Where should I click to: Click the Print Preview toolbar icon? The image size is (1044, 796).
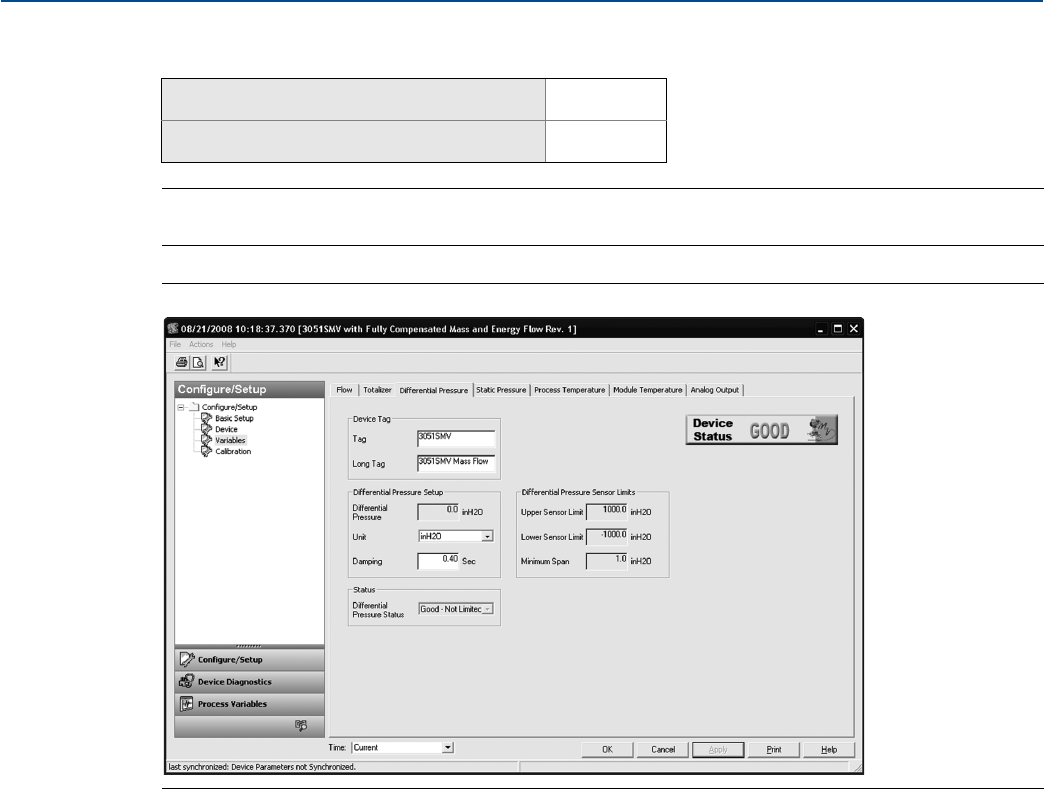[x=198, y=363]
